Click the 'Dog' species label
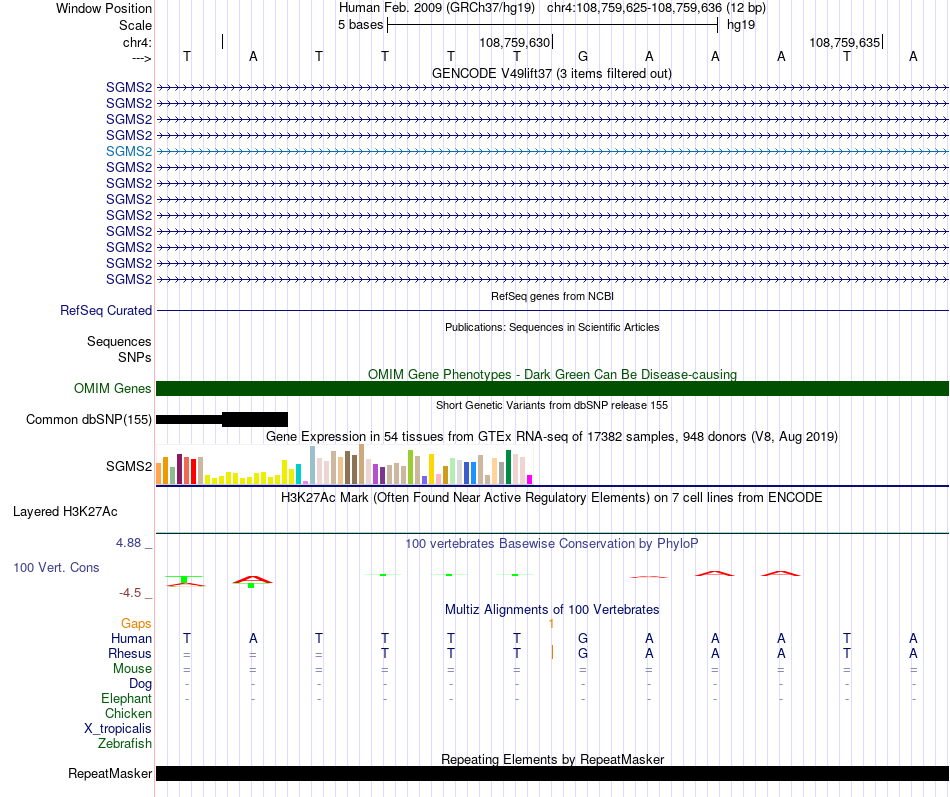Viewport: 950px width, 797px height. pos(140,684)
